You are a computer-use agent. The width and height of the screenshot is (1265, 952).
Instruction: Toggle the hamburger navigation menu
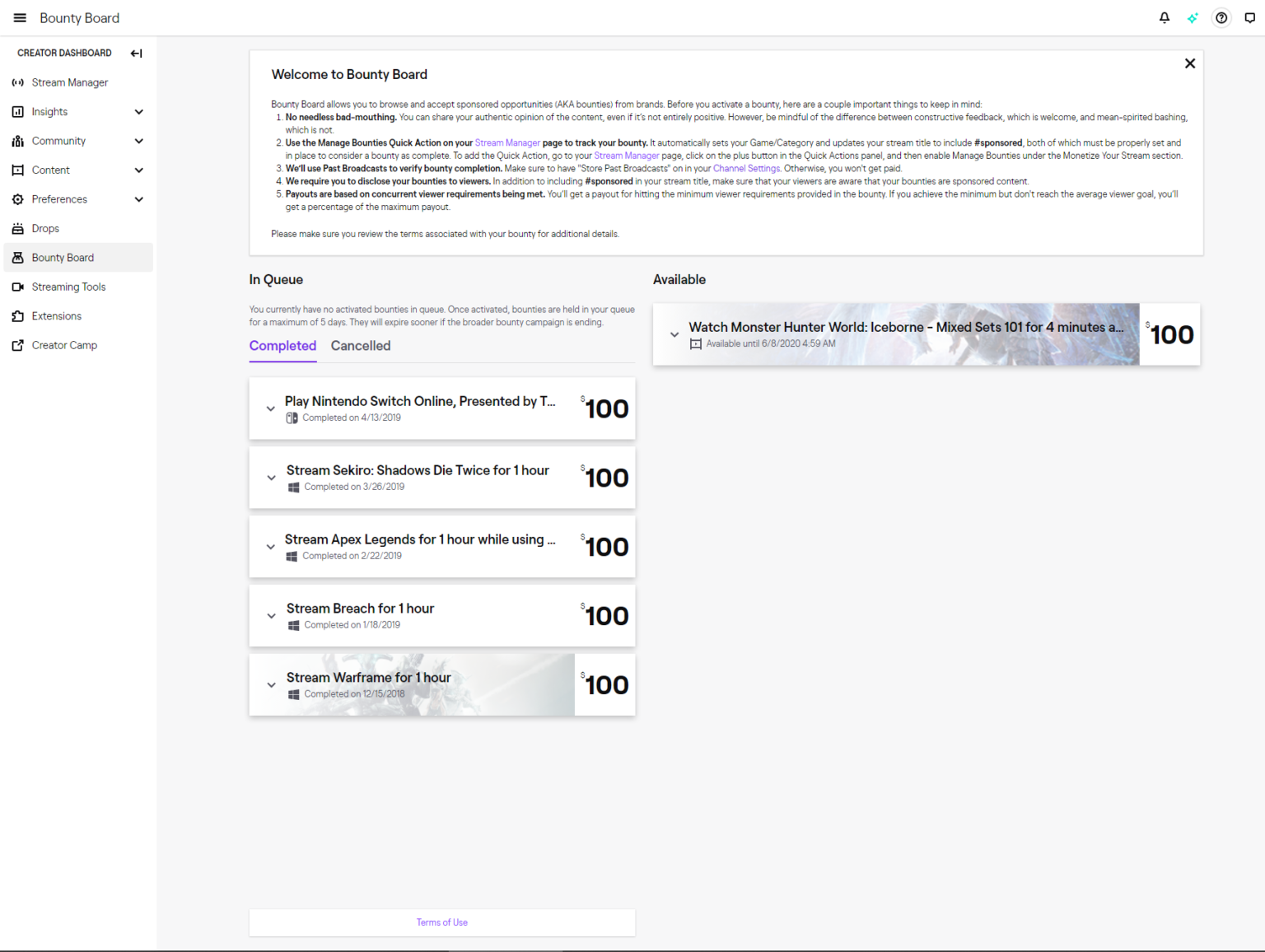click(19, 17)
